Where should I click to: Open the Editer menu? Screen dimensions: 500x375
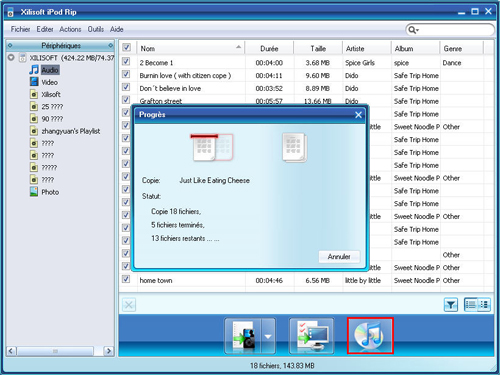[45, 29]
